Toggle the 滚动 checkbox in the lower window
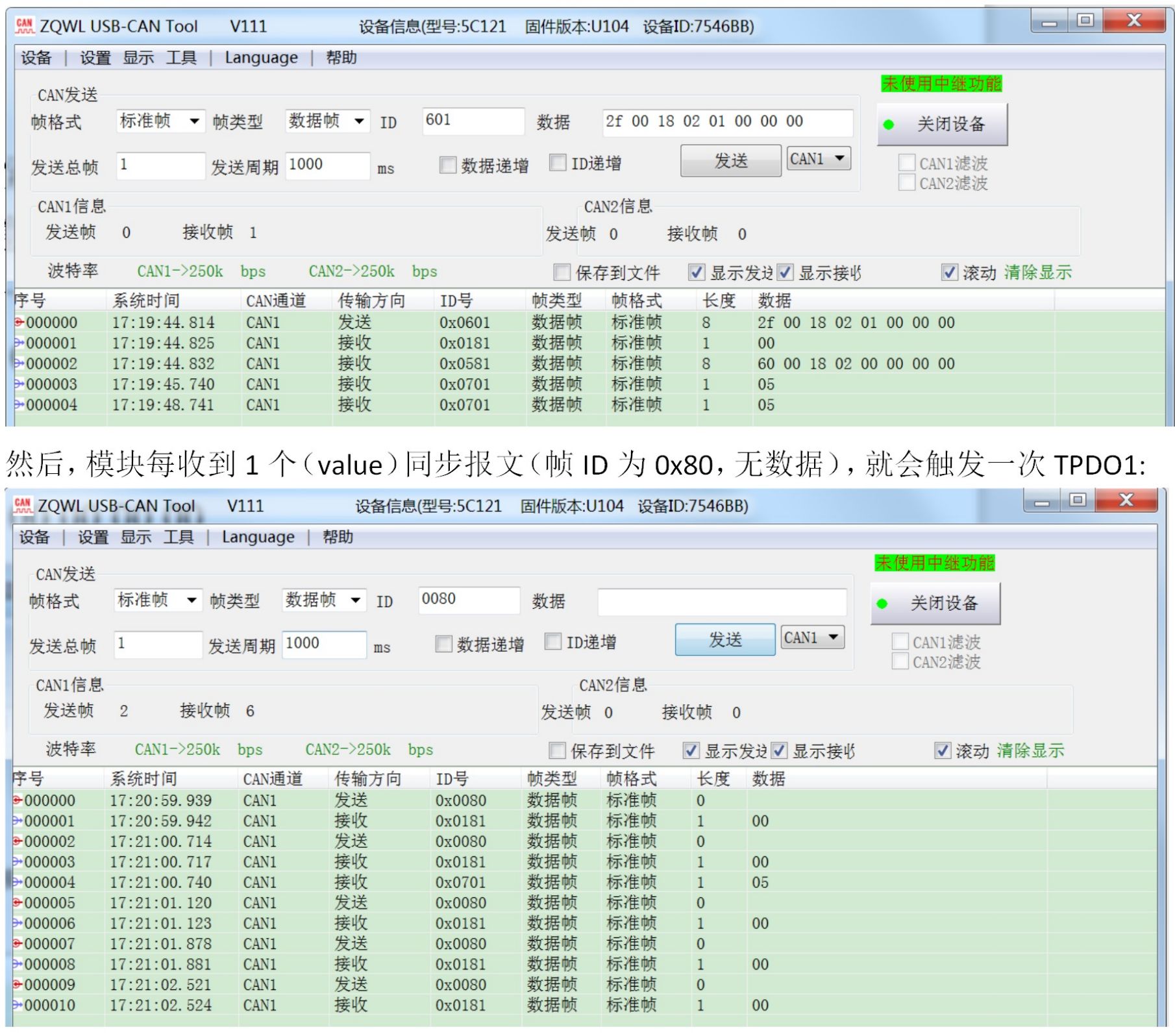This screenshot has height=1036, width=1175. tap(943, 750)
